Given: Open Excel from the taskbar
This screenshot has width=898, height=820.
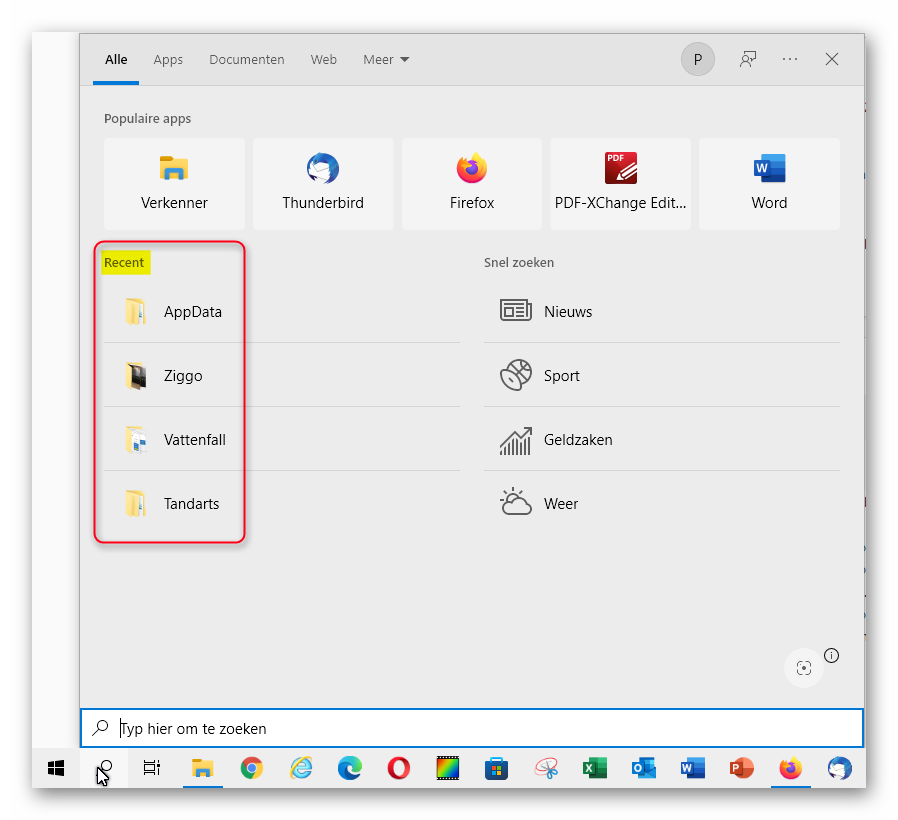Looking at the screenshot, I should pyautogui.click(x=595, y=768).
